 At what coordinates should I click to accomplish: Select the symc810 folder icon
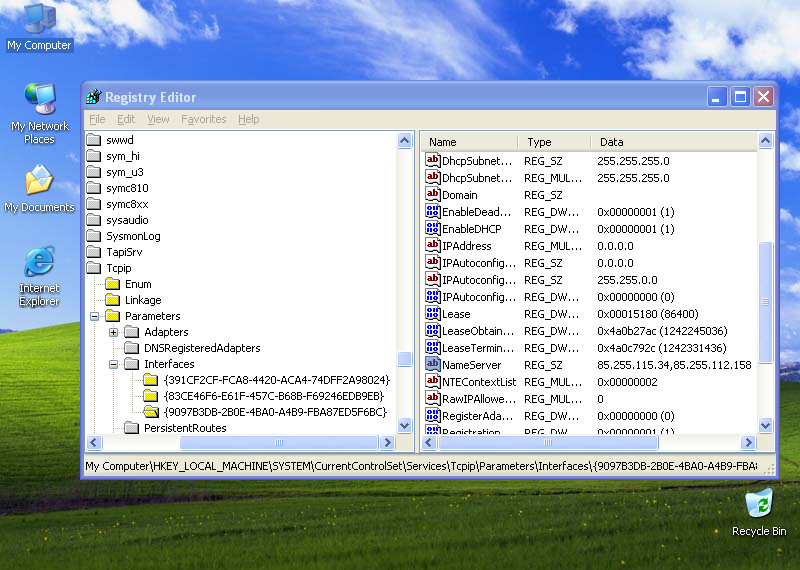pos(94,188)
